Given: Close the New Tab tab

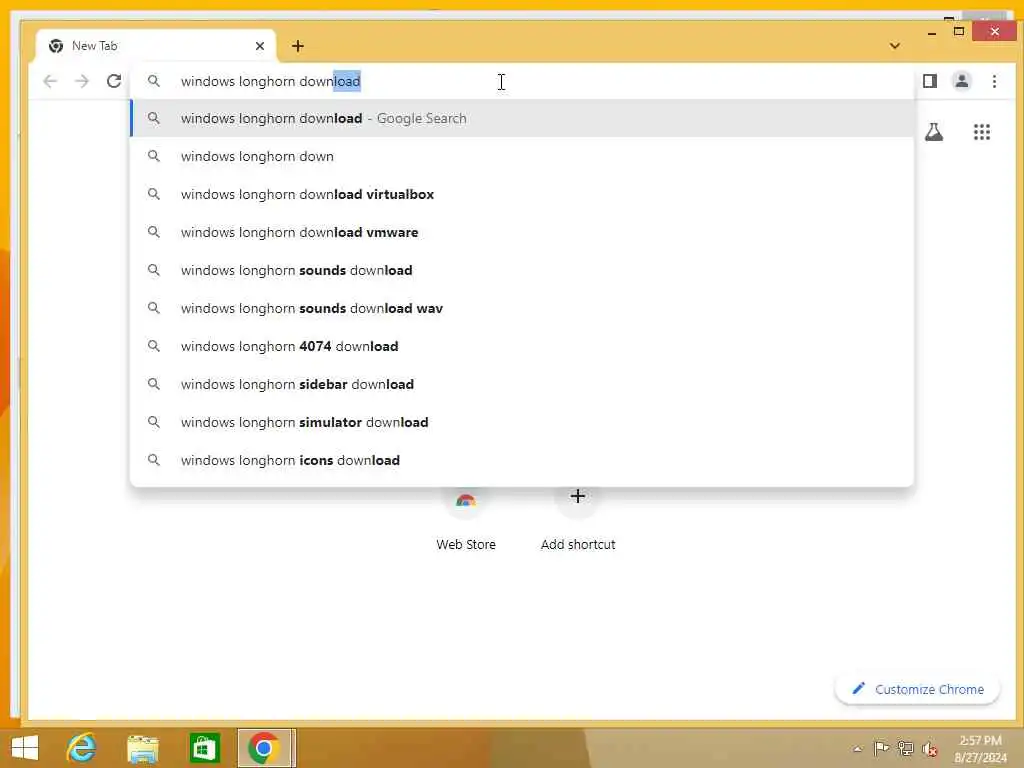Looking at the screenshot, I should pos(260,46).
